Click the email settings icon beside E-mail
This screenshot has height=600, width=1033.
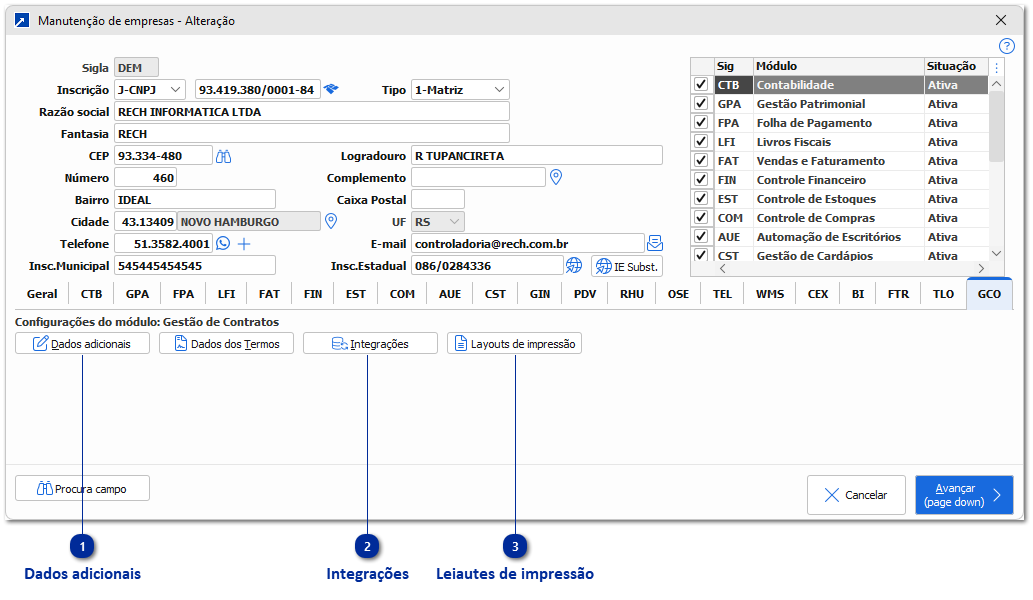(655, 243)
